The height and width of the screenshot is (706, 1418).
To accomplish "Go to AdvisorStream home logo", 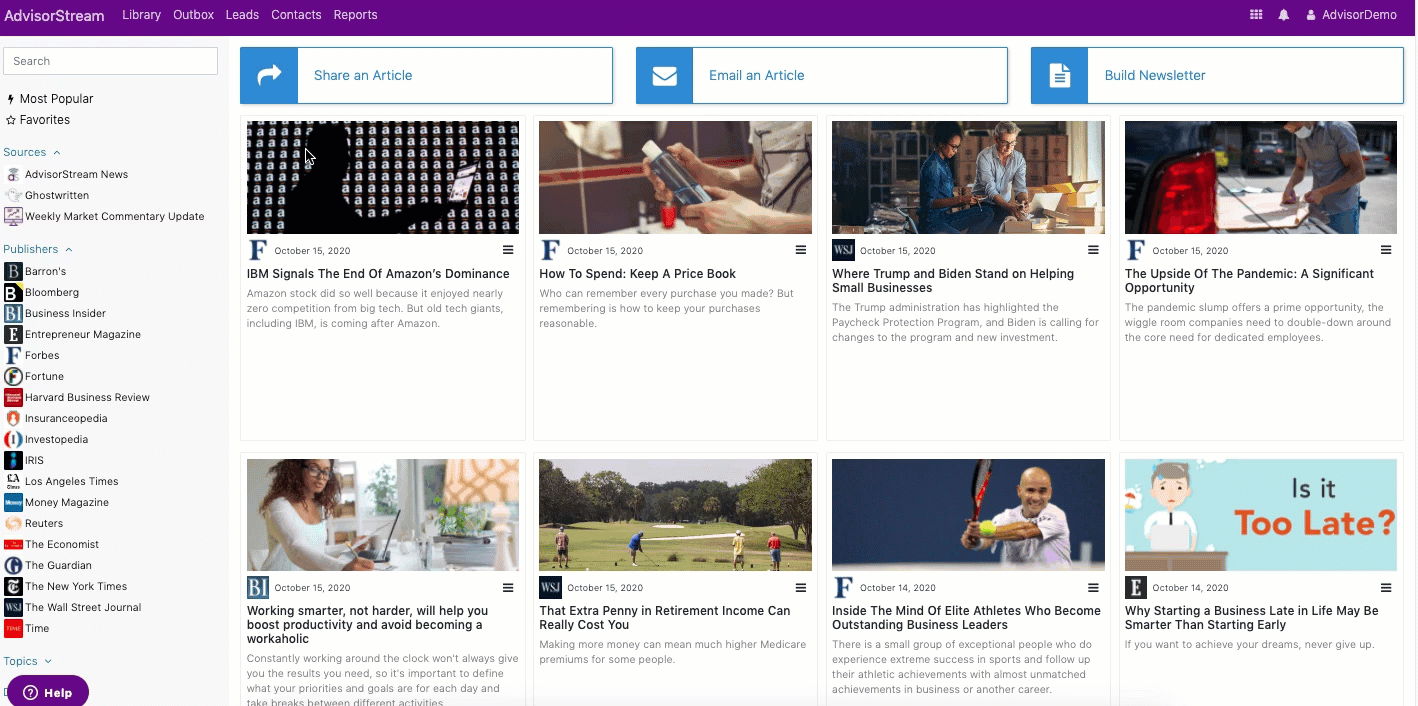I will [54, 15].
